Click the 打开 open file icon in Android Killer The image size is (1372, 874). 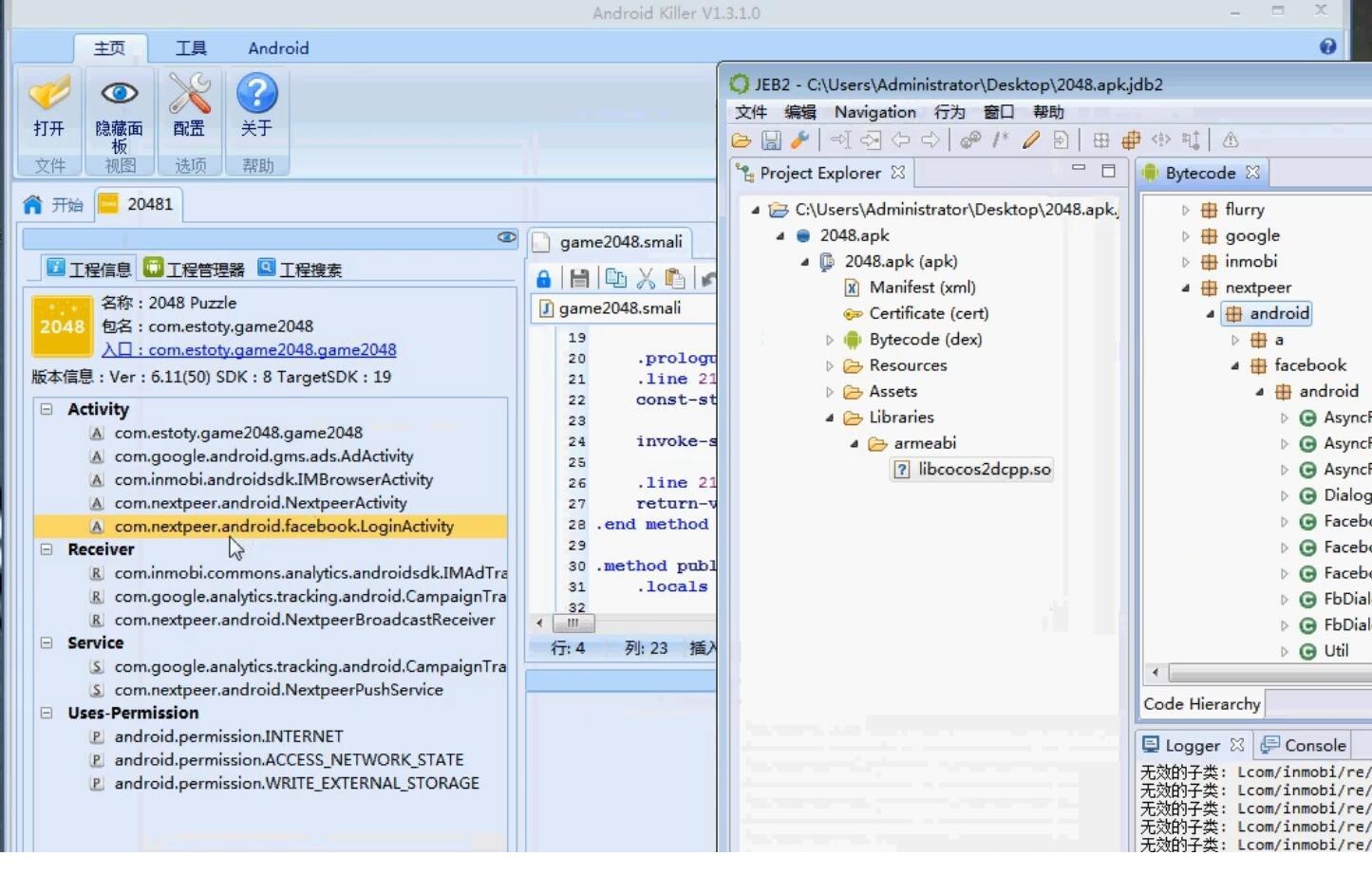pyautogui.click(x=48, y=94)
